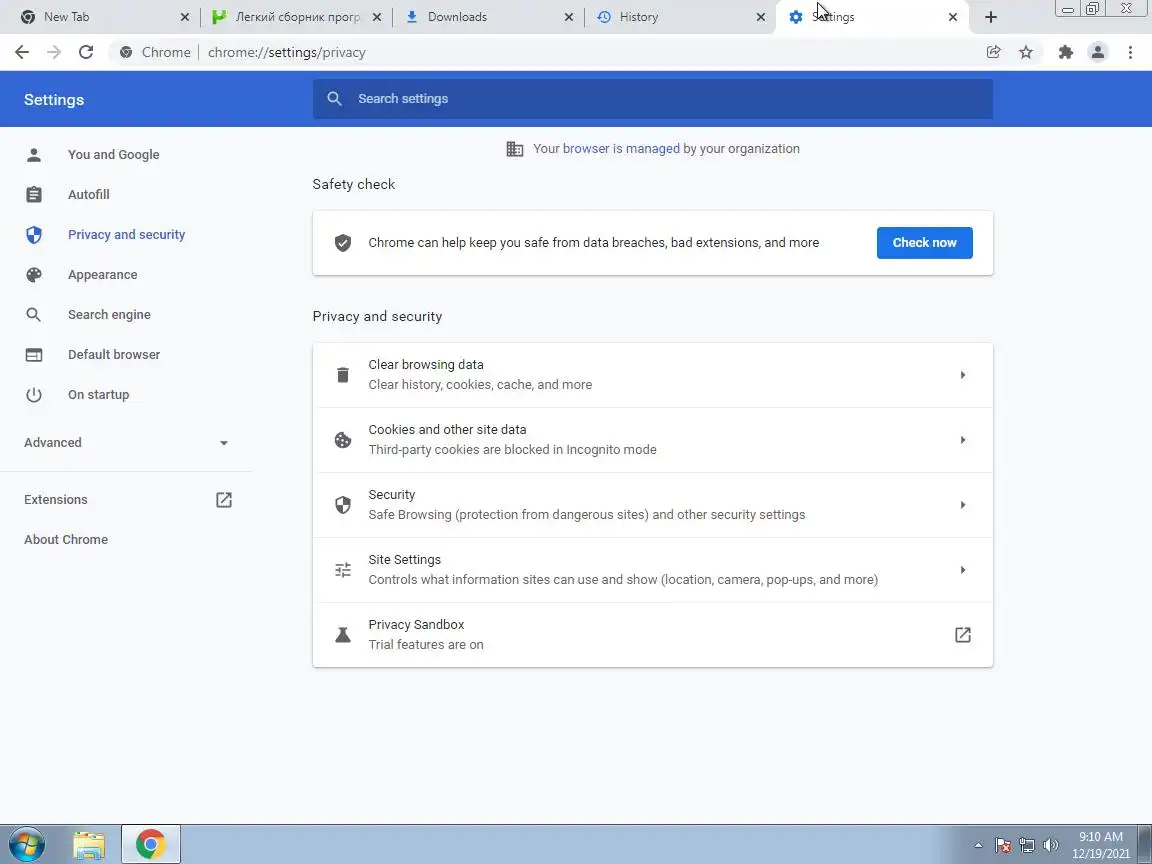Switch to the Downloads tab
Viewport: 1152px width, 864px height.
(489, 17)
